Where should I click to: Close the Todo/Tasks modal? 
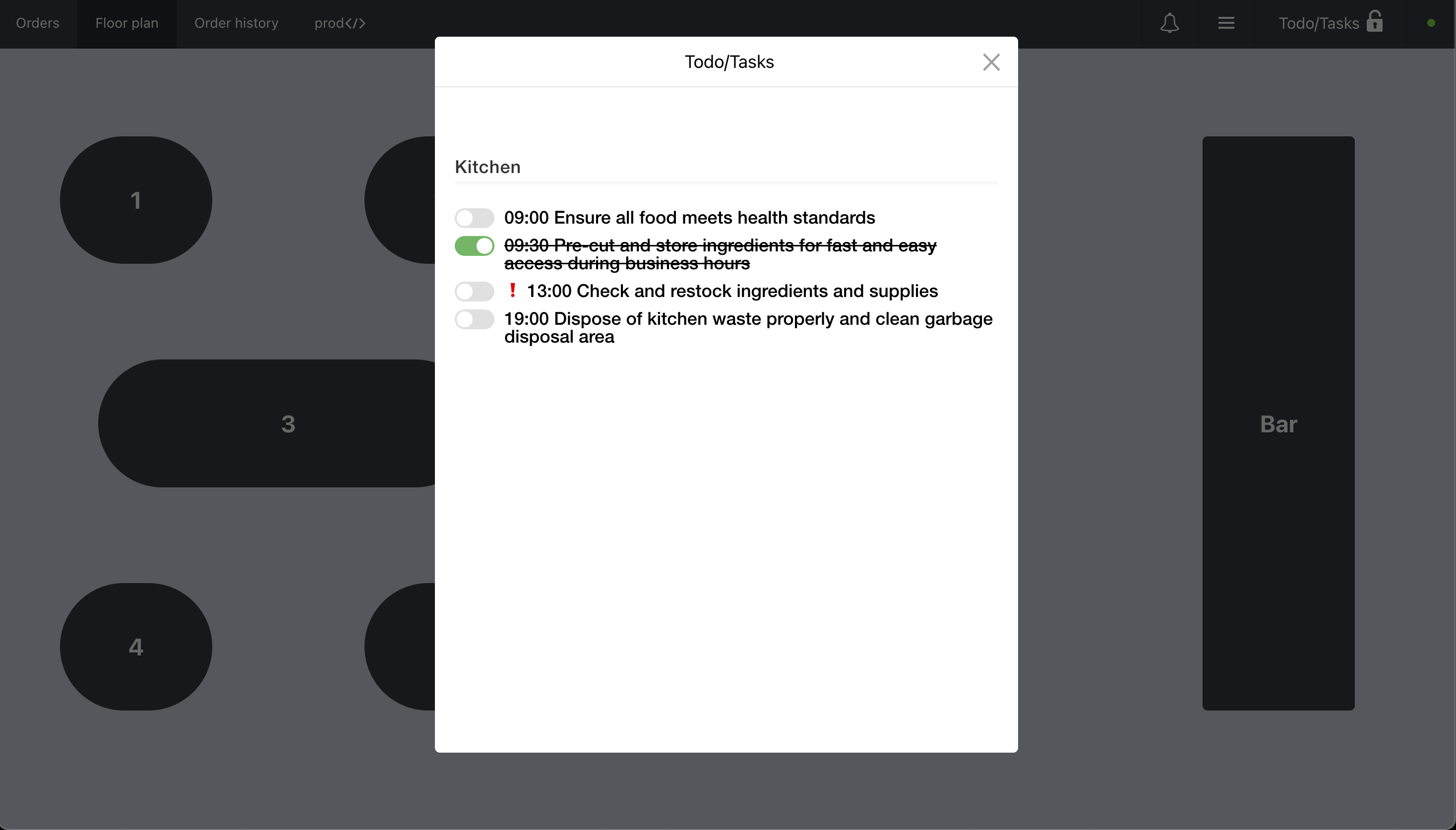(x=991, y=62)
